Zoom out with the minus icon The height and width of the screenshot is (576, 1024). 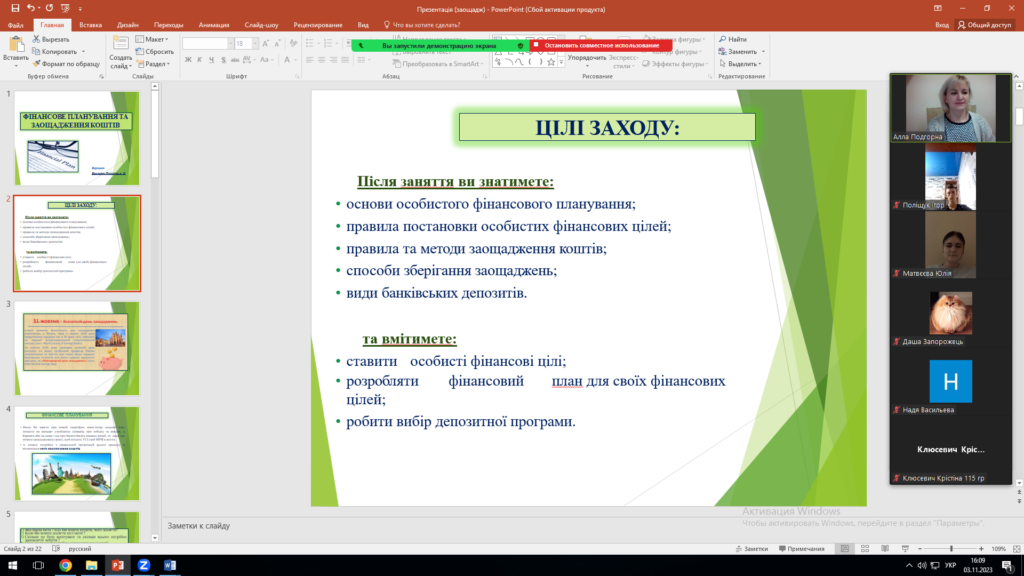pyautogui.click(x=920, y=549)
